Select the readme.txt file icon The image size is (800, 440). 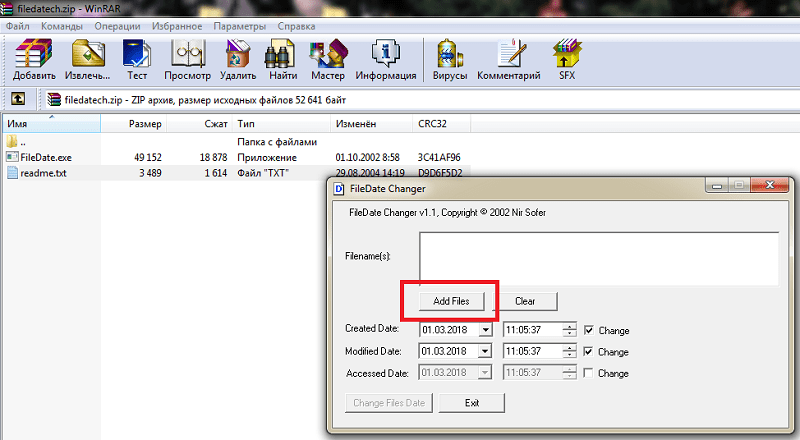(12, 173)
